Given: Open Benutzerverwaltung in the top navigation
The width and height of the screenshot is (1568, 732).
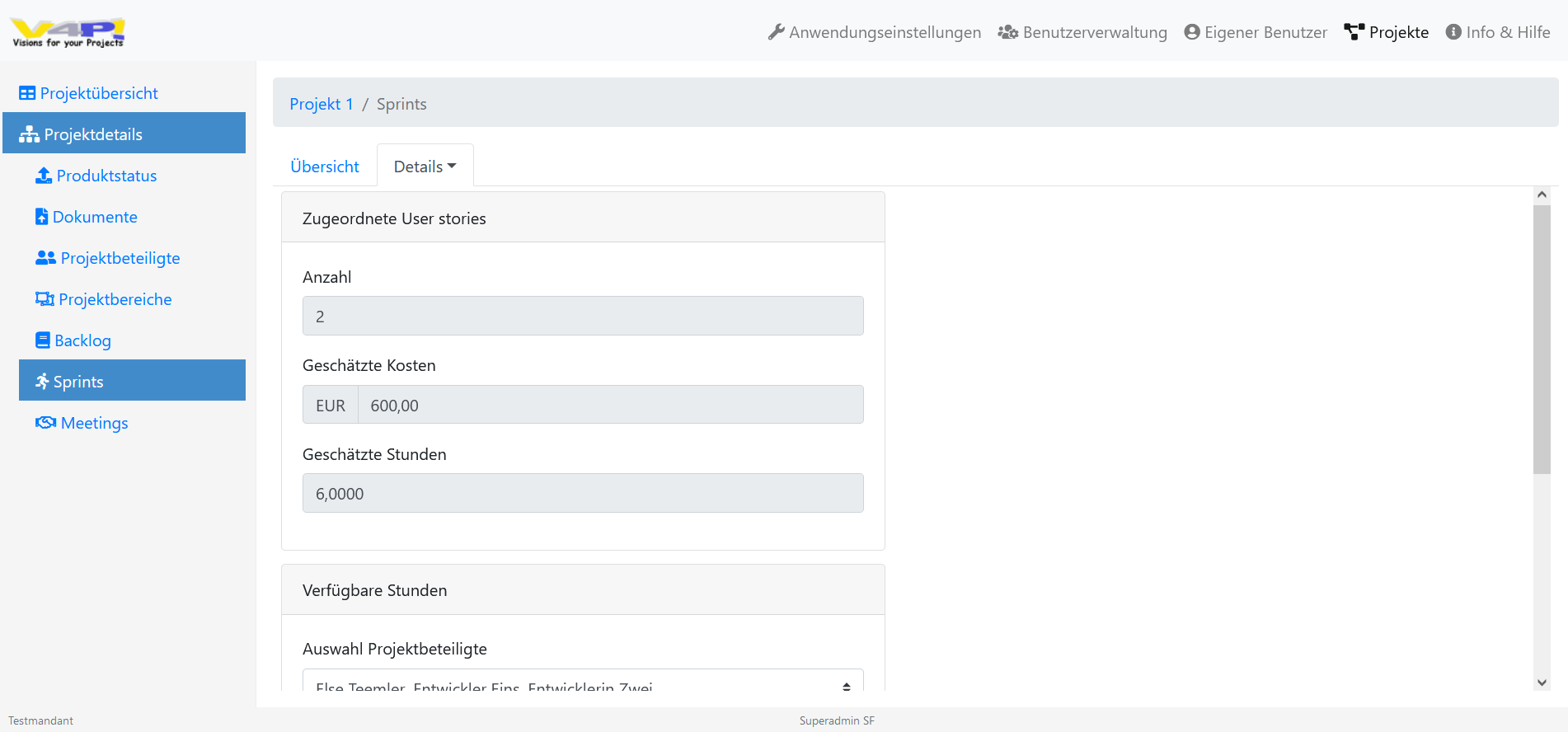Looking at the screenshot, I should [1082, 32].
